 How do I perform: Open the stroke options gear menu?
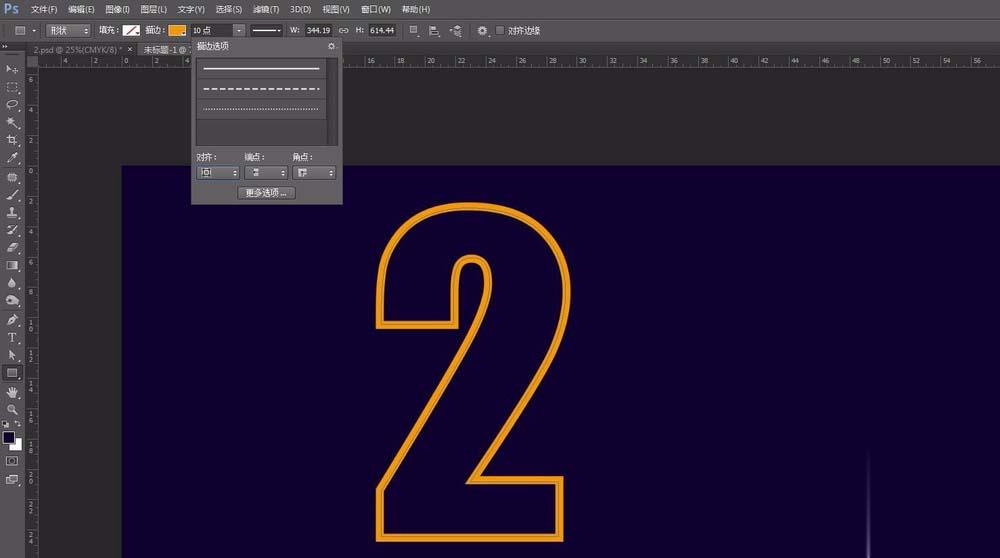(331, 46)
